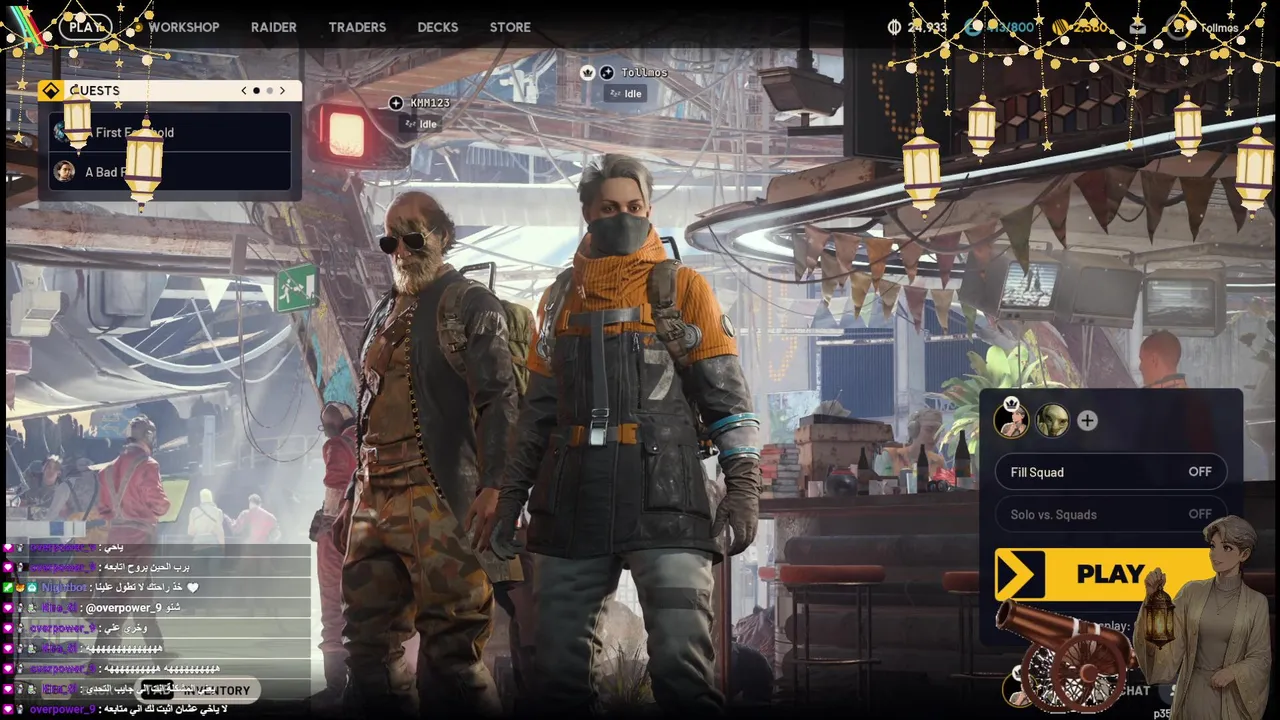Screen dimensions: 1280x720
Task: Click Tollmos's Idle status badge
Action: (x=624, y=94)
